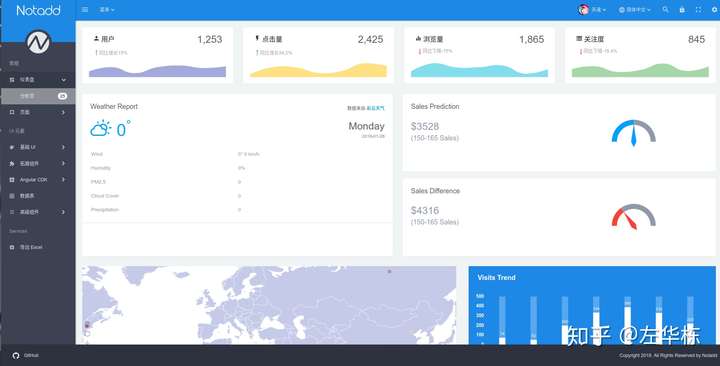
Task: Click the 1,865 views count
Action: [532, 39]
